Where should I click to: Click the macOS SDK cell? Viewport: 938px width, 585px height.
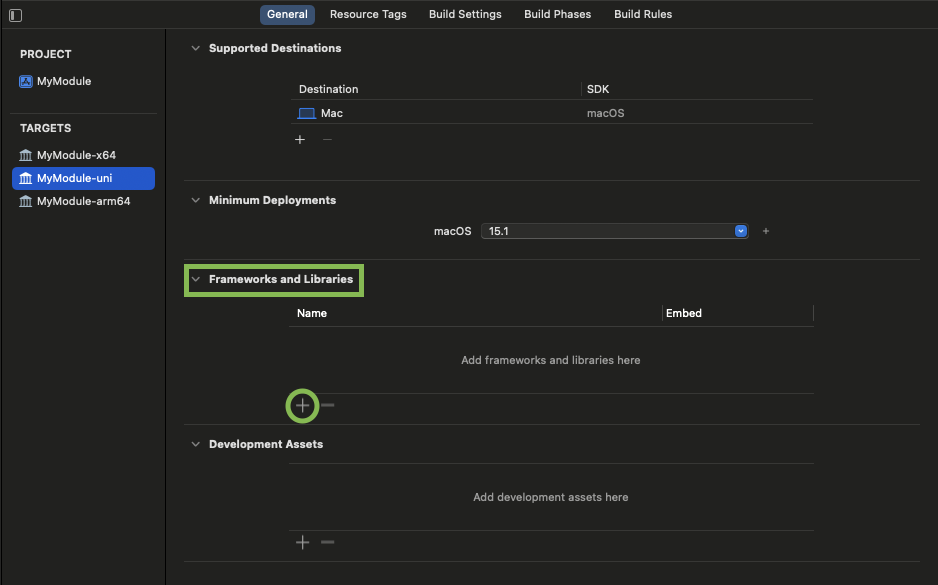[605, 114]
